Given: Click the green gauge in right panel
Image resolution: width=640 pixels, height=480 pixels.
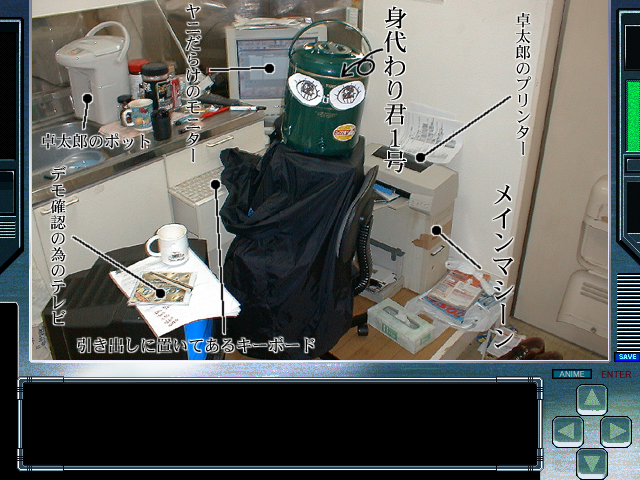Looking at the screenshot, I should point(631,116).
